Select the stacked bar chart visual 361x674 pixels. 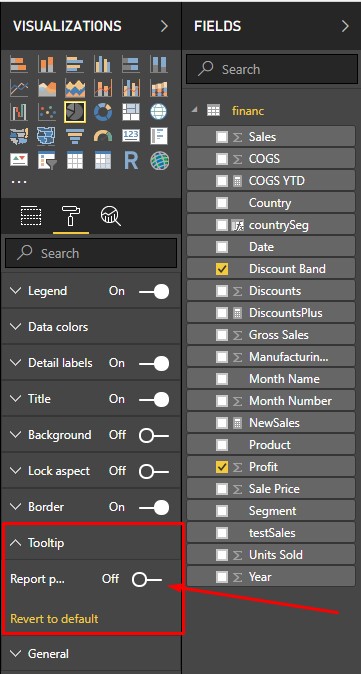[18, 64]
